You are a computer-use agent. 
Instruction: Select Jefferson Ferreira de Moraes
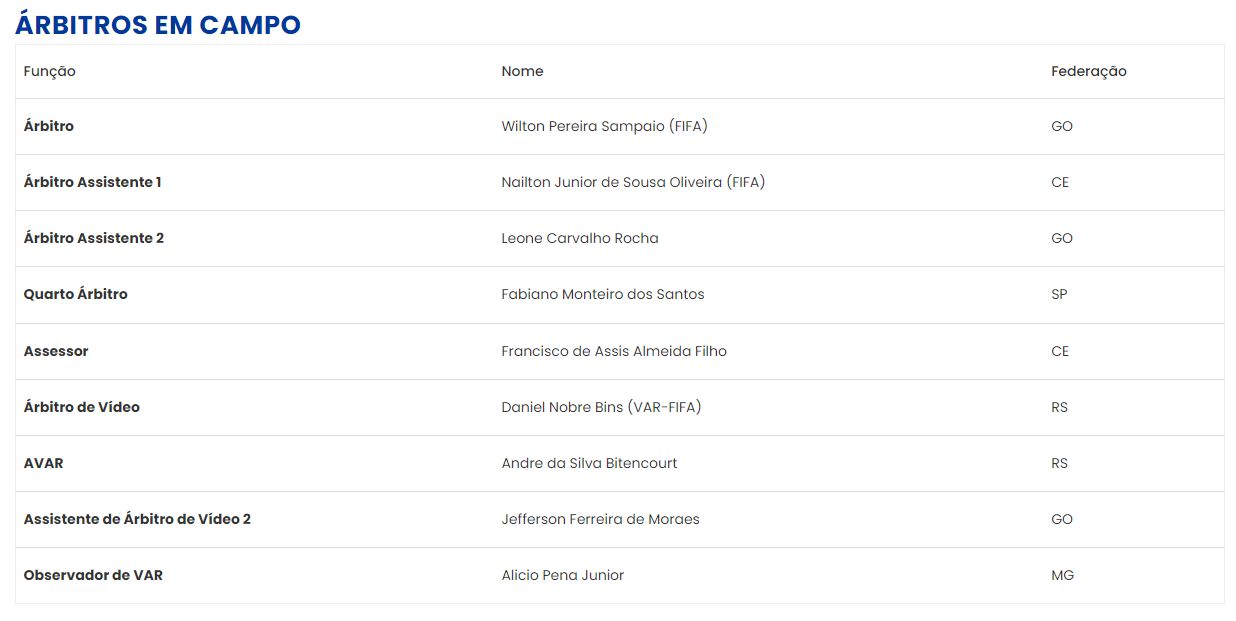tap(601, 519)
